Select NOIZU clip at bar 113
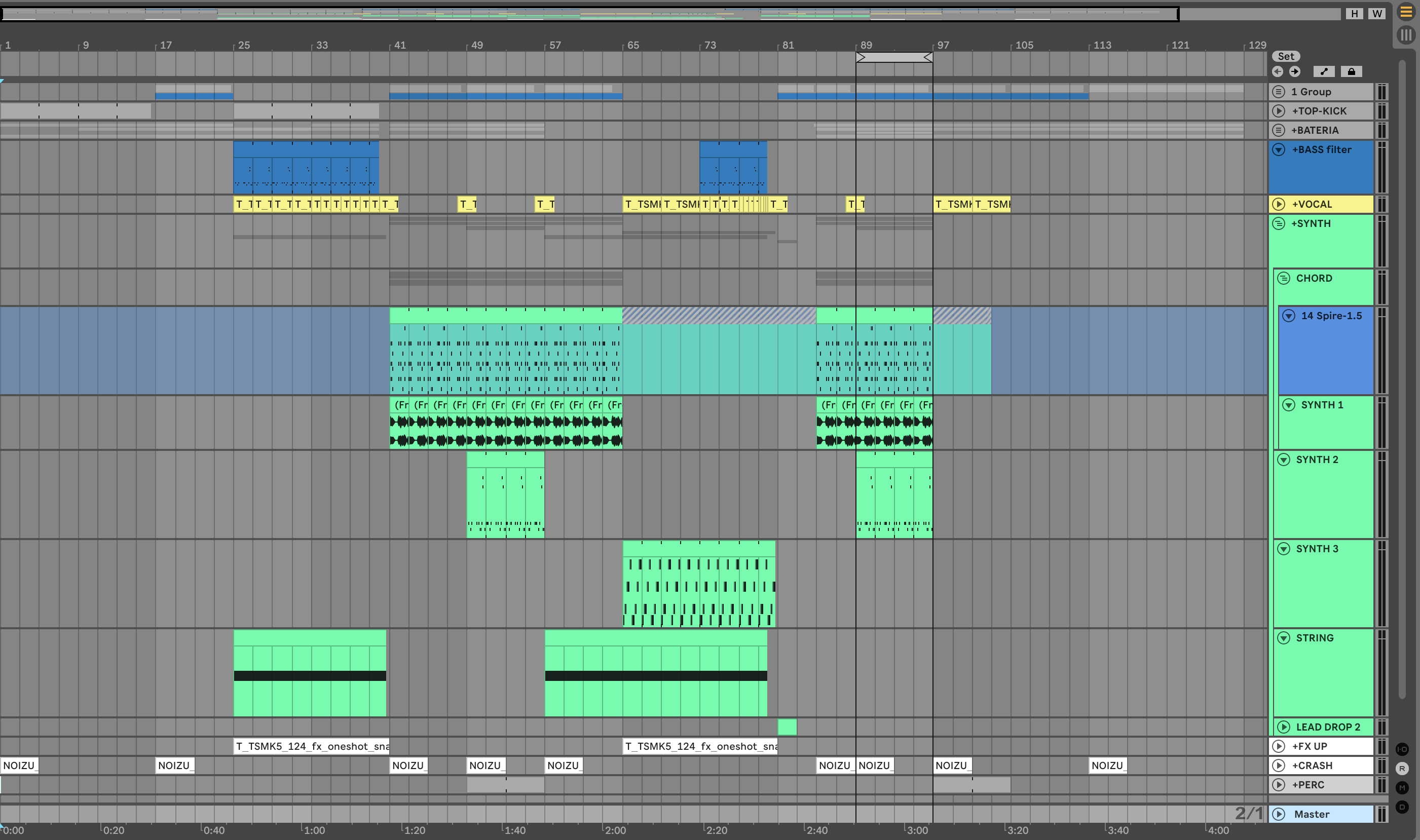The image size is (1420, 840). coord(1108,766)
